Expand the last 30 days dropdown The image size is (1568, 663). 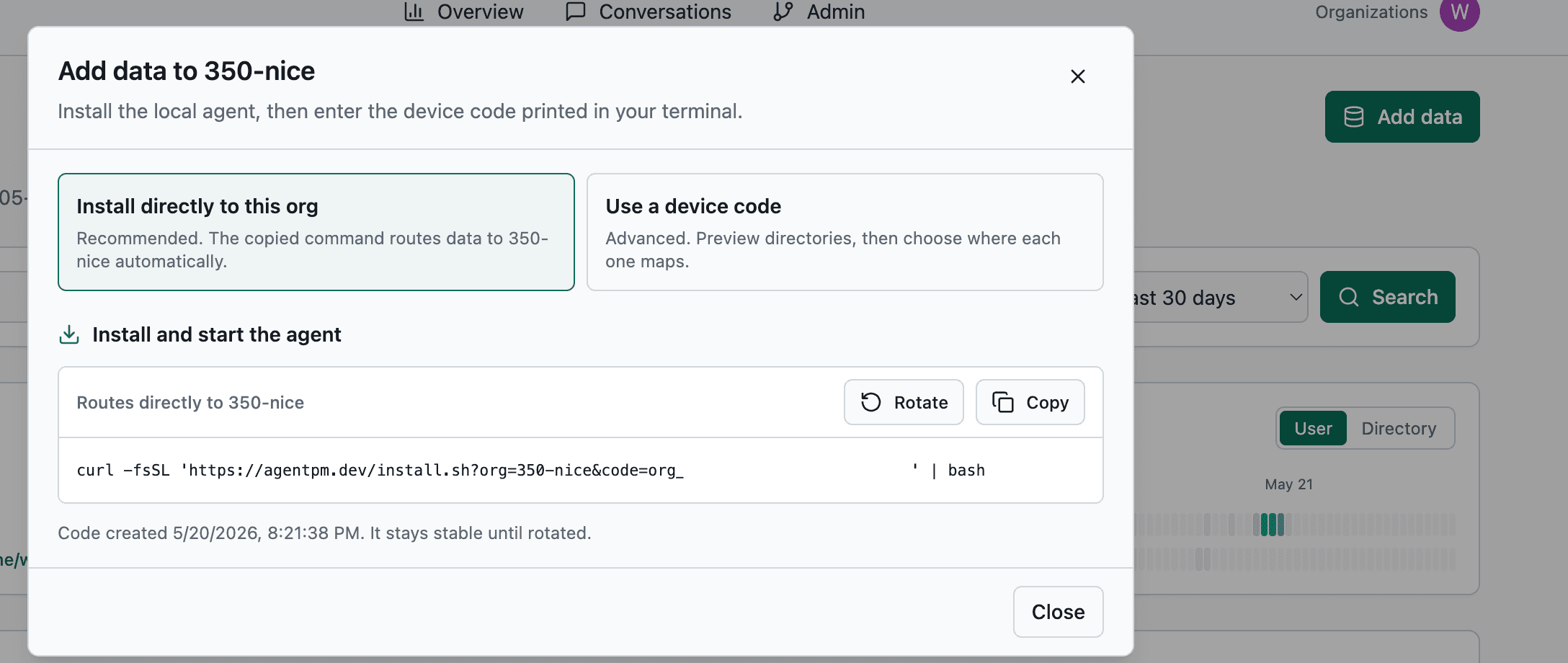click(1219, 297)
